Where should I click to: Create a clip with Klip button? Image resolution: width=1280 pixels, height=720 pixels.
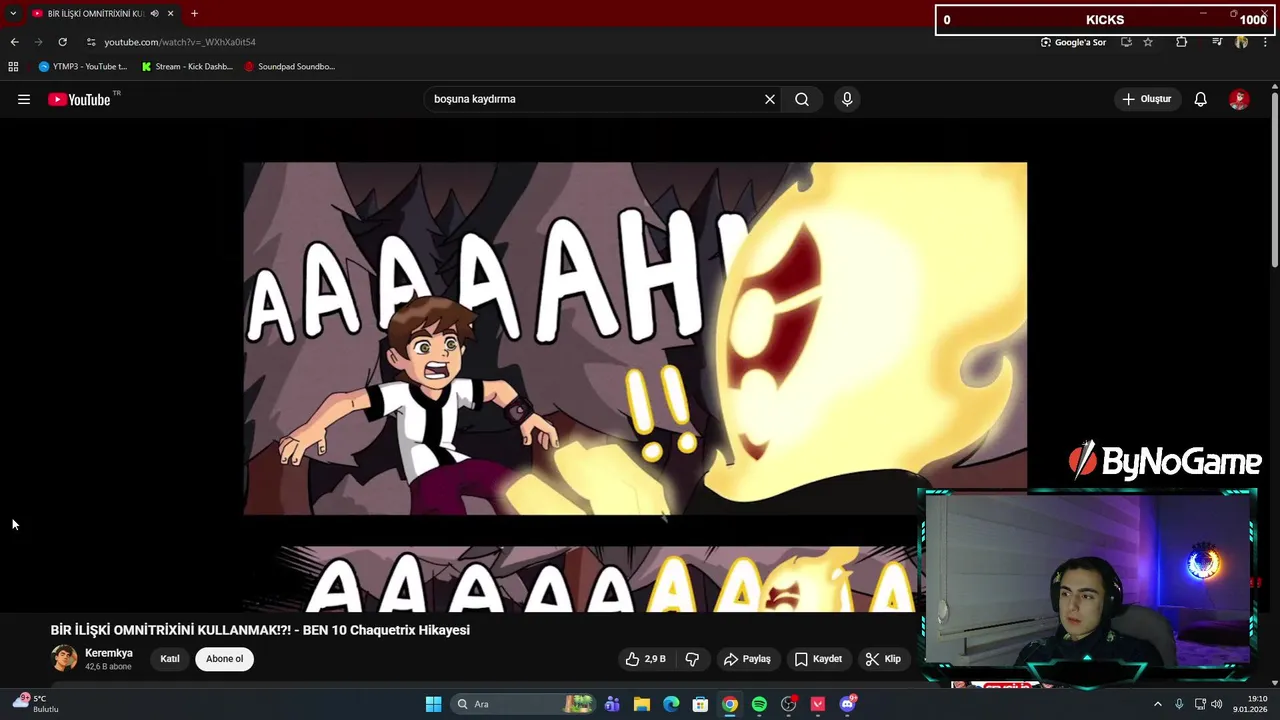[x=883, y=659]
